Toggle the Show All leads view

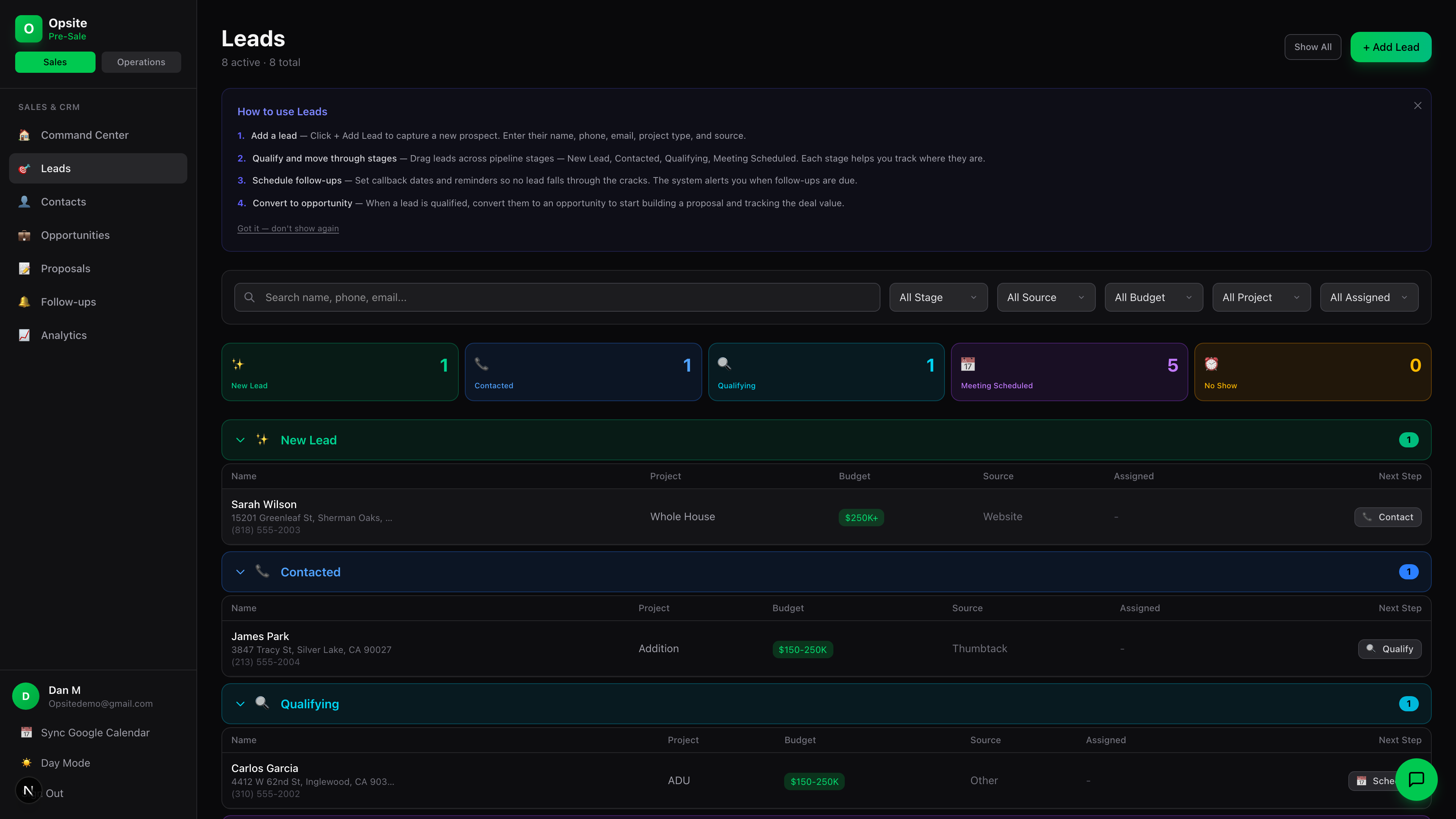[1312, 46]
